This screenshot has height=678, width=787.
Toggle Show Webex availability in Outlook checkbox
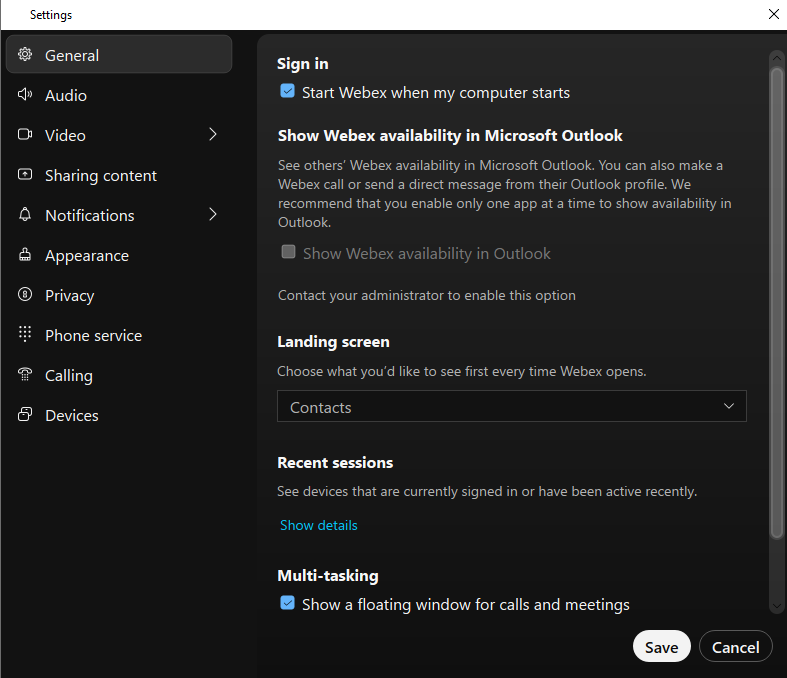(288, 253)
